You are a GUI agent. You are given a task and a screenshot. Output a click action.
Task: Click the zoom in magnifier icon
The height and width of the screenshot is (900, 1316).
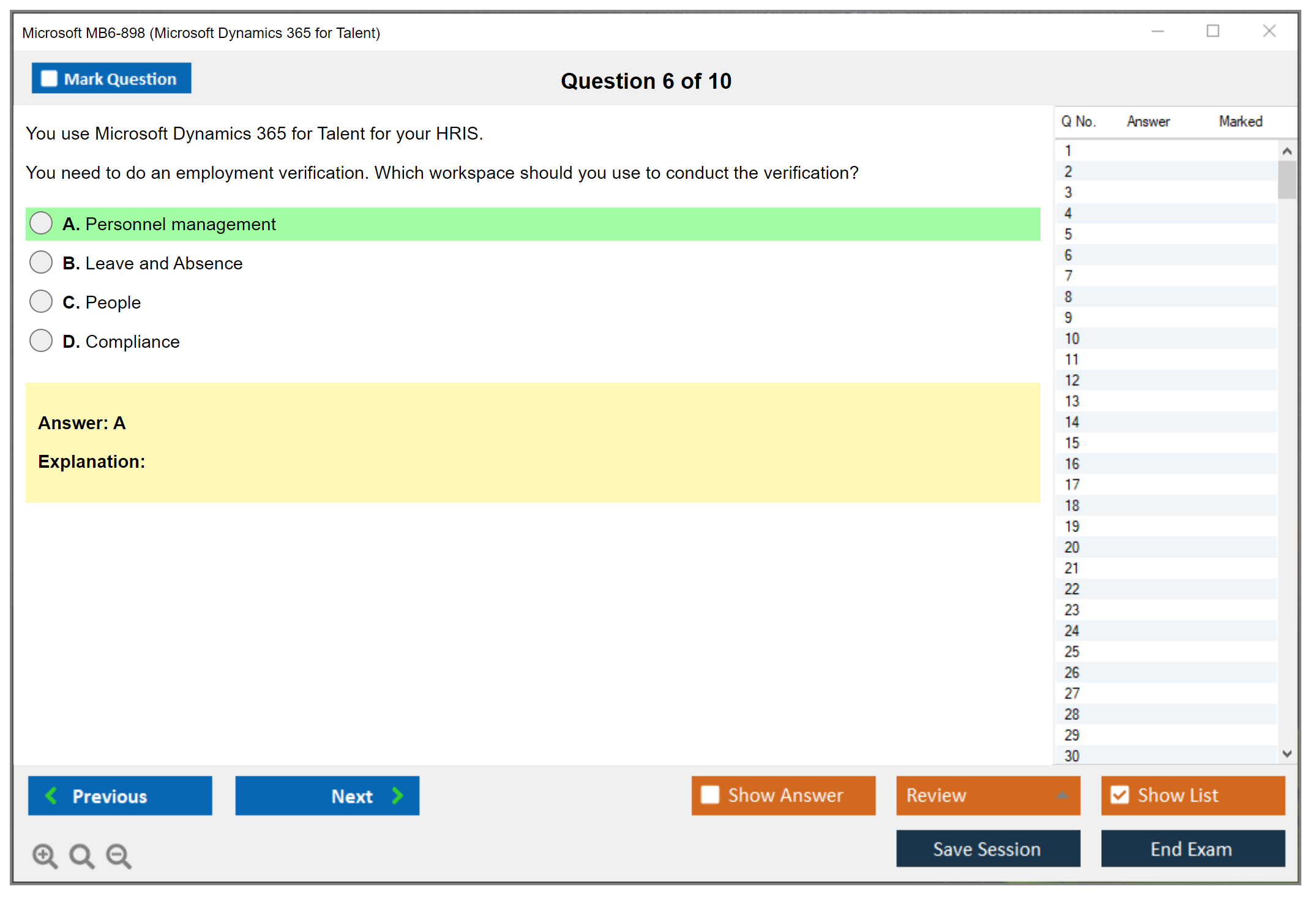(x=45, y=855)
